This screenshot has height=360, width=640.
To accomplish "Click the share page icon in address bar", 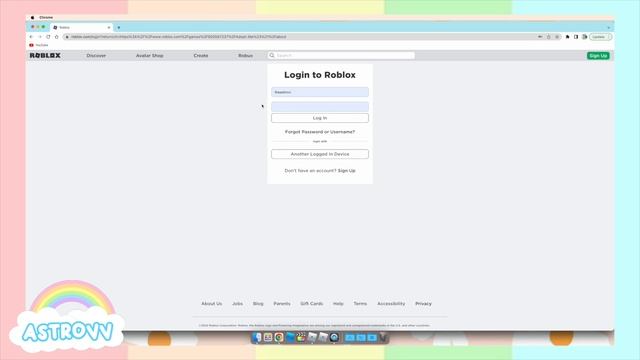I will (549, 37).
